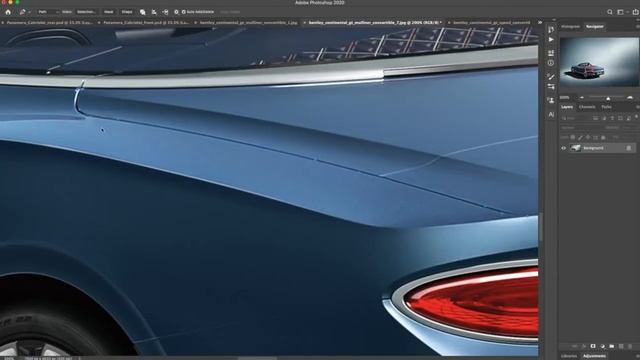Switch to the Channels tab
This screenshot has height=360, width=640.
(587, 107)
